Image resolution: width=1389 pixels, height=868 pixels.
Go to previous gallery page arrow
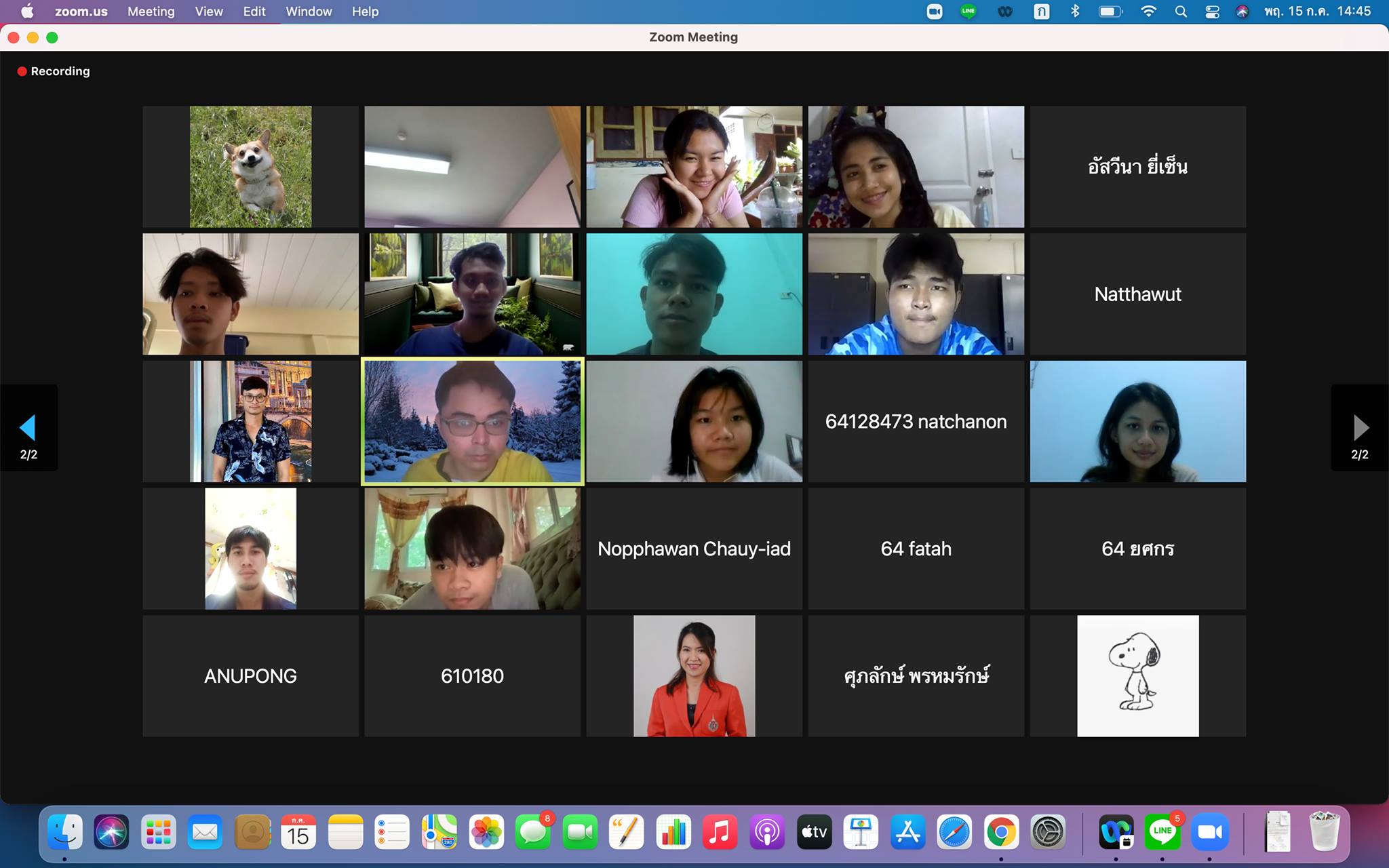point(28,428)
